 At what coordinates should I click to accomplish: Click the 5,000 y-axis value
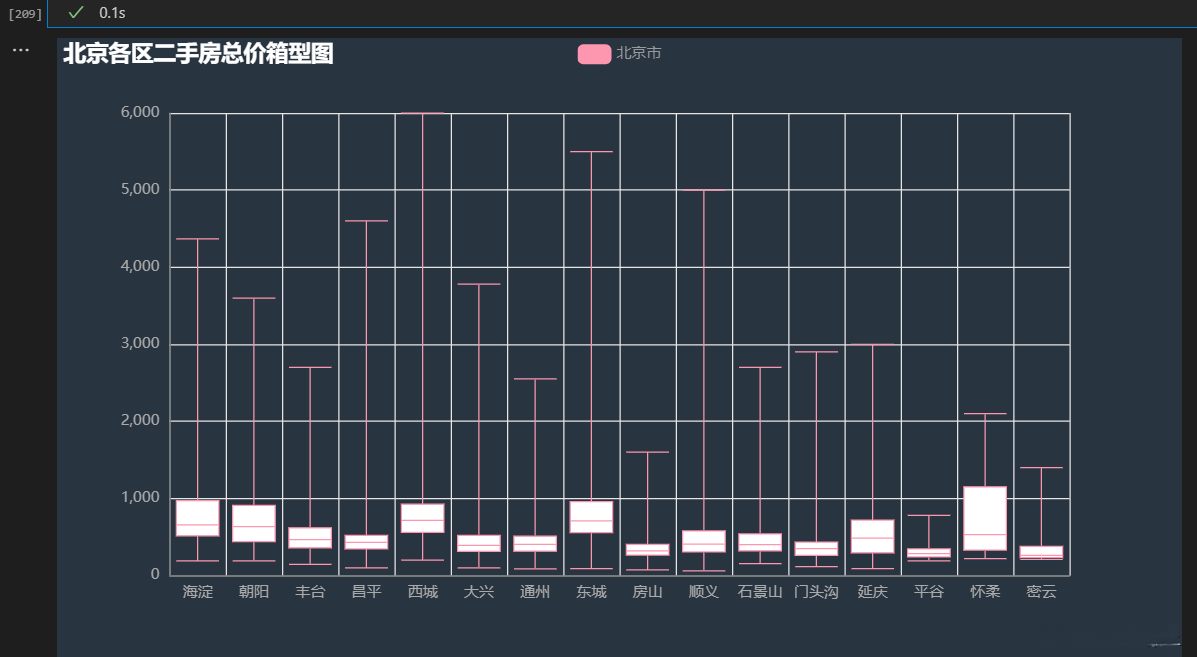click(x=140, y=189)
